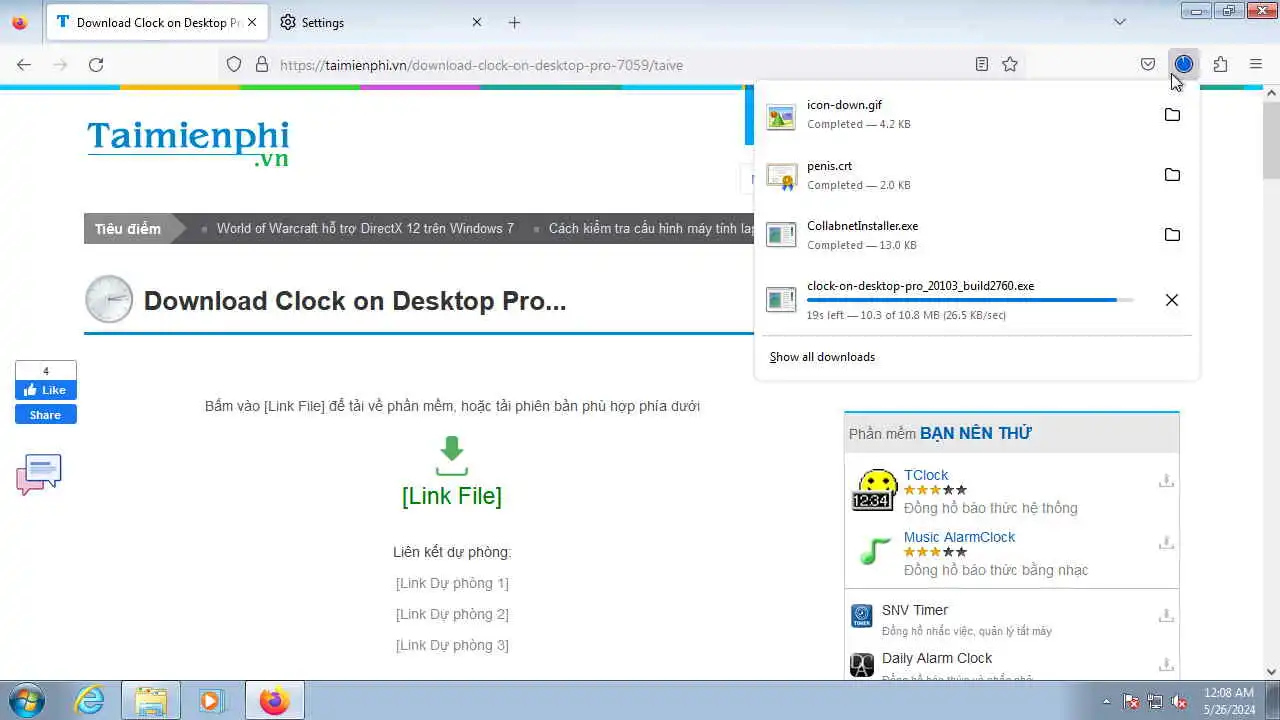Click the World of Warcraft DirectX 12 headline
The width and height of the screenshot is (1280, 720).
tap(365, 229)
